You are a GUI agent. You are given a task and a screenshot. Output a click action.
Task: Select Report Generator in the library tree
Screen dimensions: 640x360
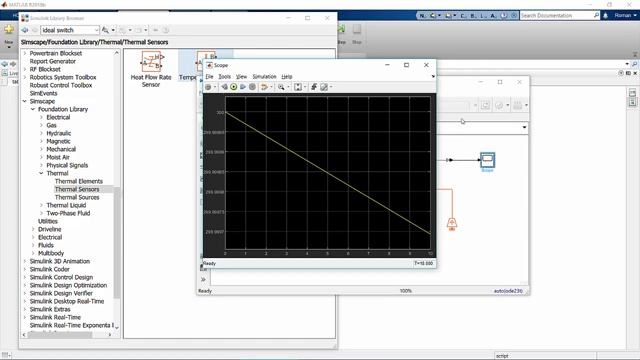click(53, 61)
